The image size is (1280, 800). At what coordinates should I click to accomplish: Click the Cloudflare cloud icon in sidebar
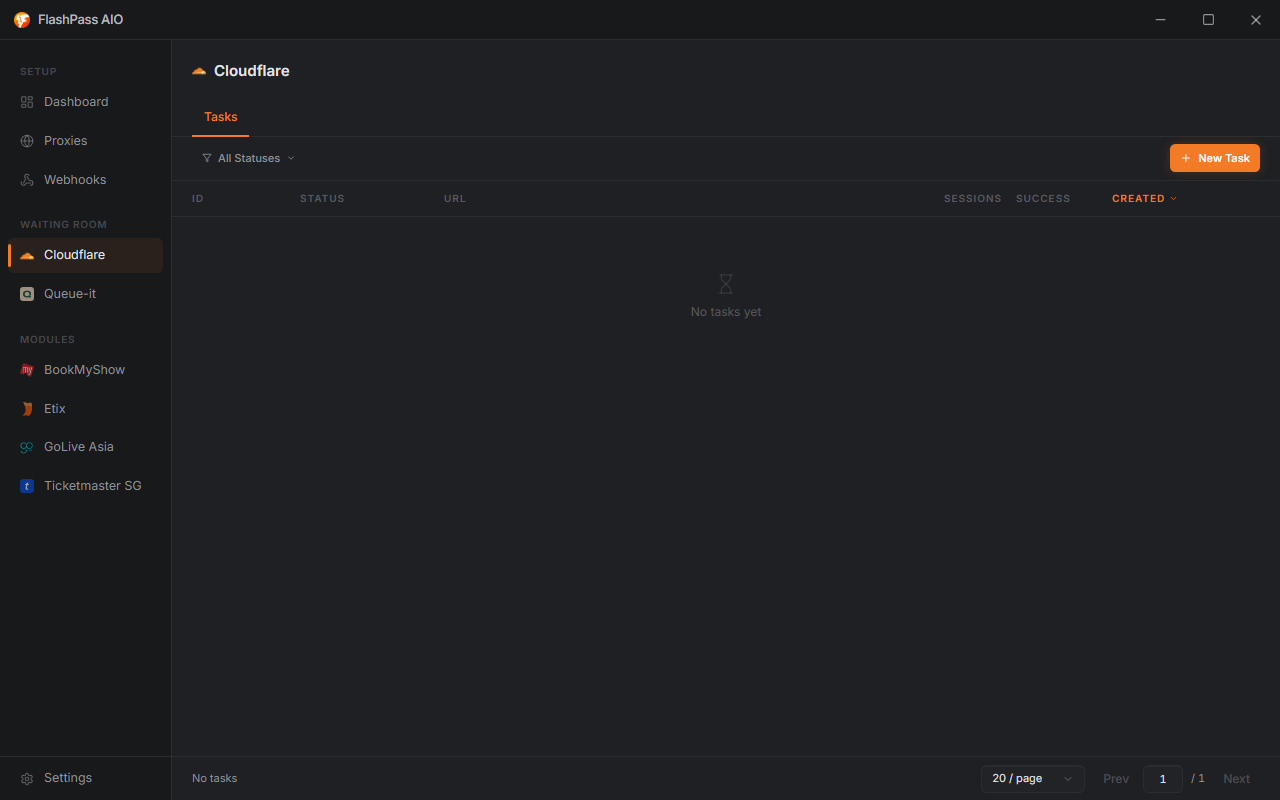(x=27, y=255)
